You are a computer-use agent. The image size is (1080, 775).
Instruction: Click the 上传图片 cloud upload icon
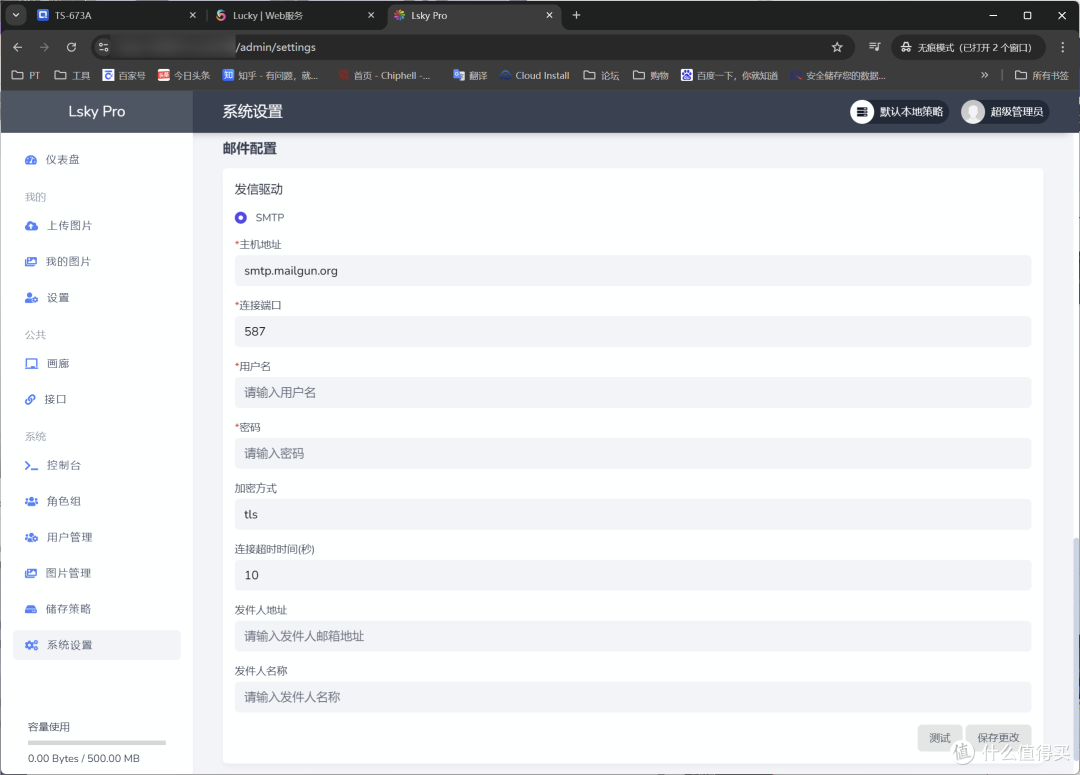31,226
